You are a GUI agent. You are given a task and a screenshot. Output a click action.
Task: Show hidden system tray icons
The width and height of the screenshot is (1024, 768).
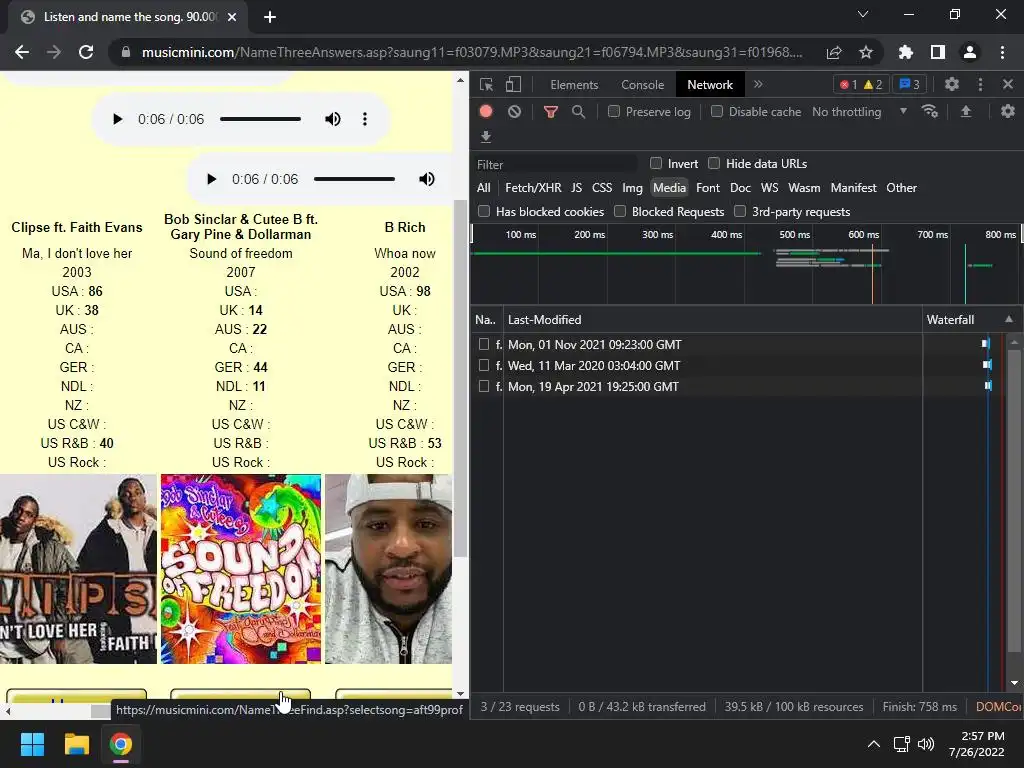tap(874, 744)
